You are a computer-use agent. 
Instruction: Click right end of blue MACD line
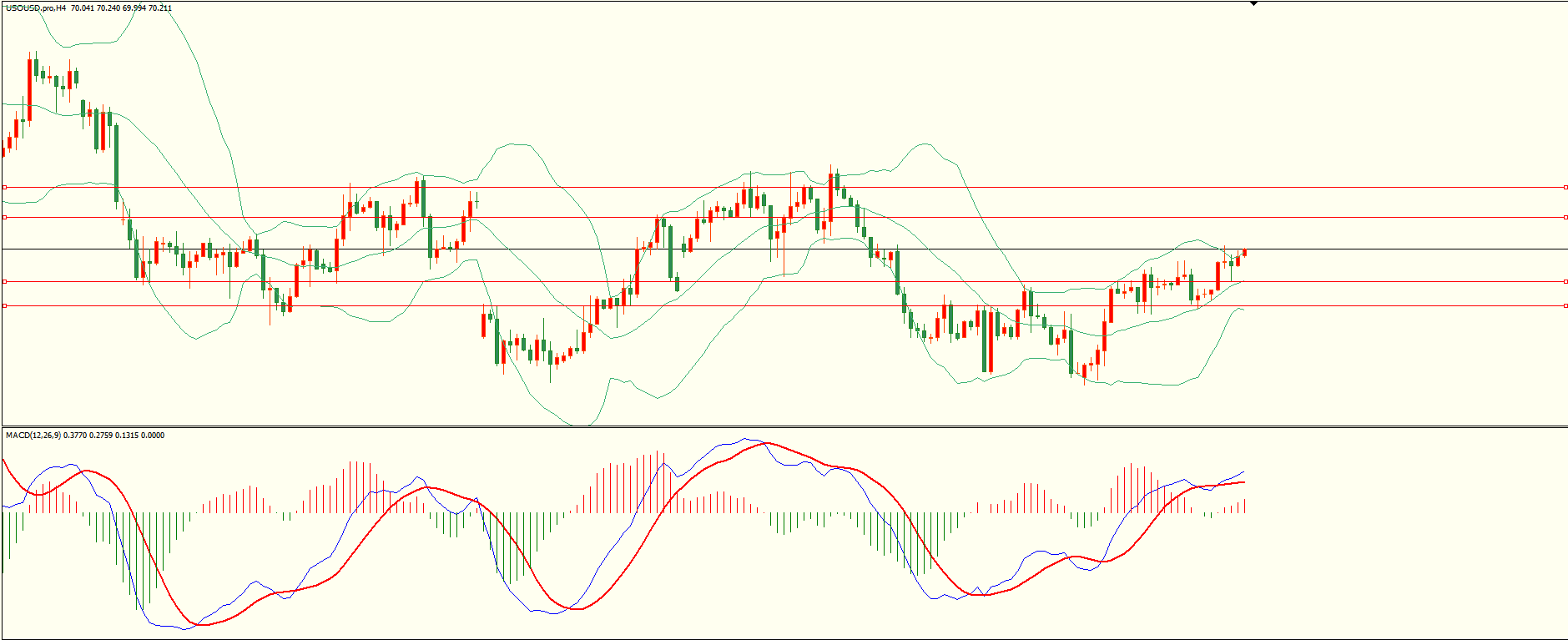1243,472
